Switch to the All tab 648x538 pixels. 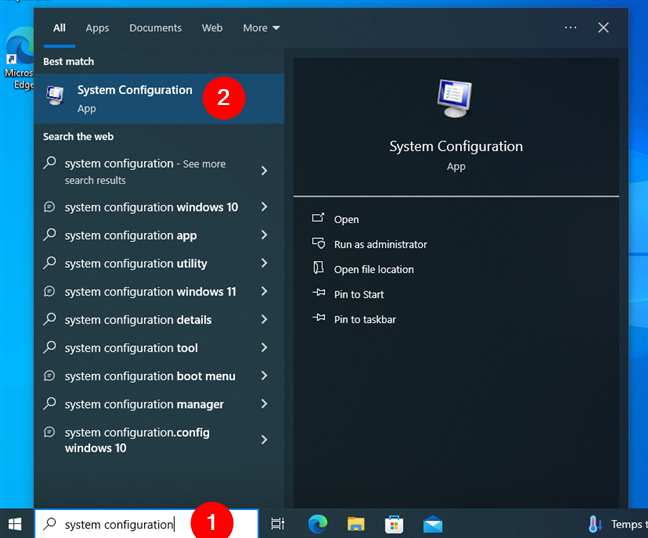(x=60, y=28)
